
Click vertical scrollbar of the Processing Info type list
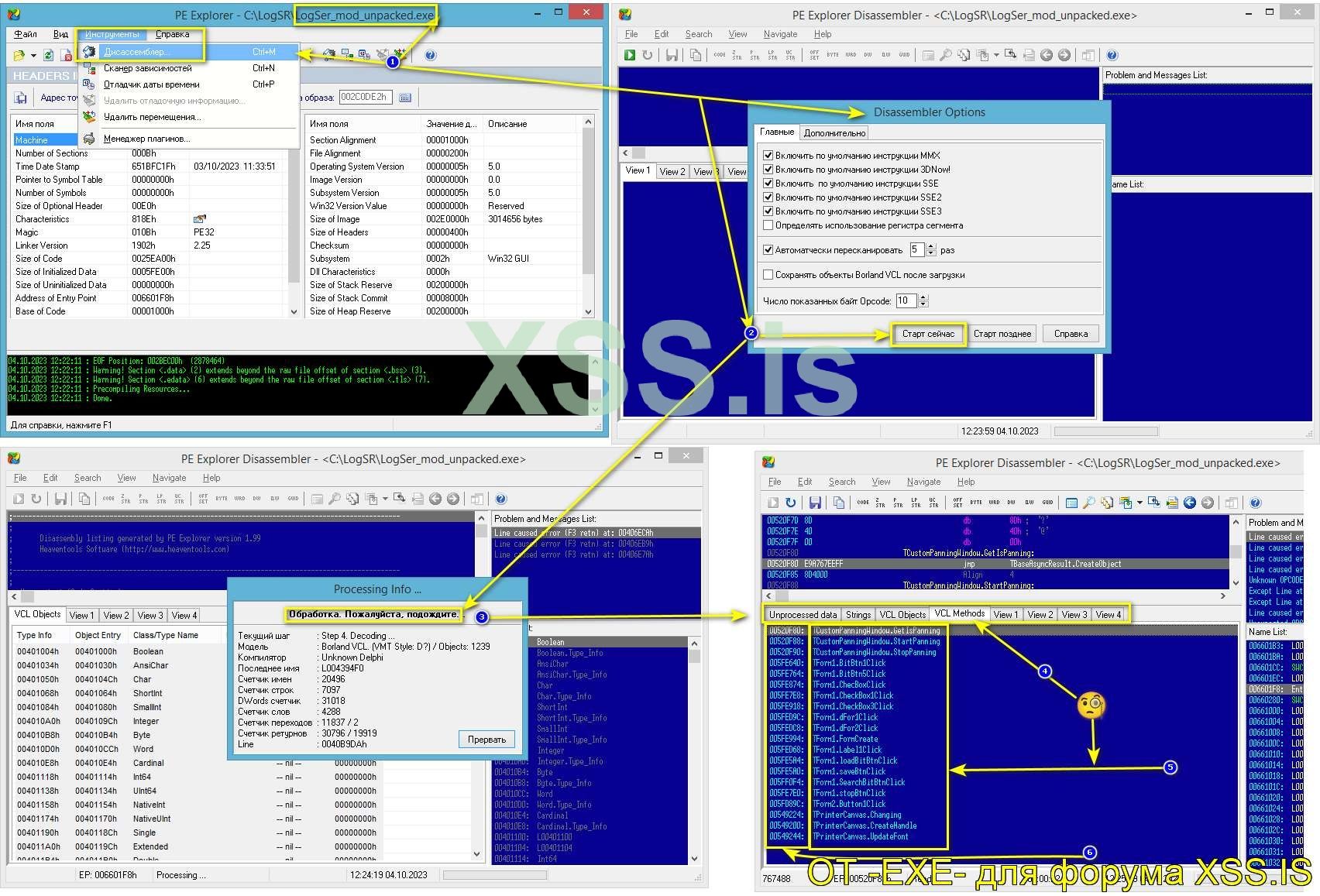(694, 751)
